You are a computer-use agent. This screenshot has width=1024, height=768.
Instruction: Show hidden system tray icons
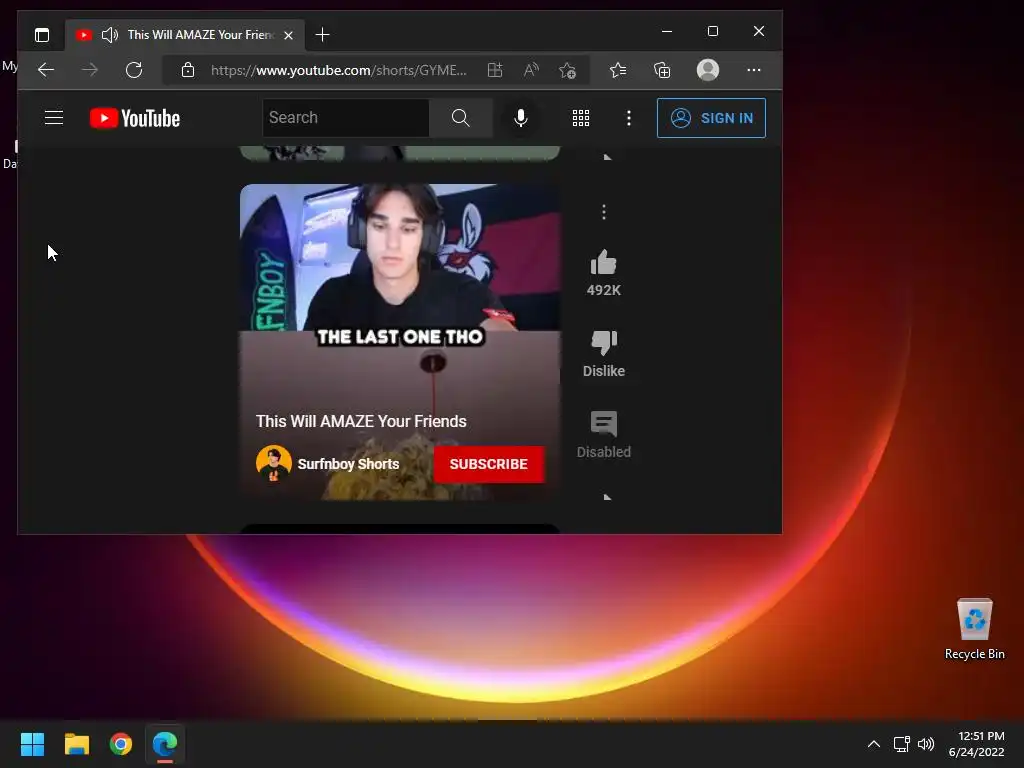click(874, 744)
